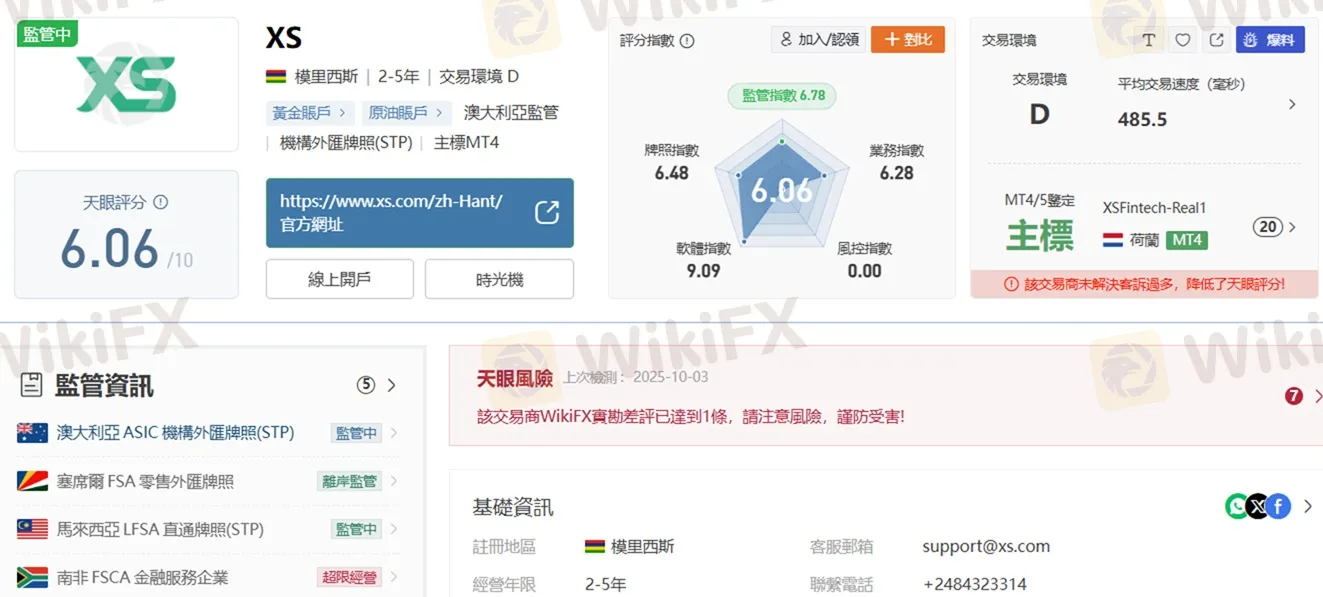
Task: Click the 超限經營 status badge
Action: tap(349, 577)
